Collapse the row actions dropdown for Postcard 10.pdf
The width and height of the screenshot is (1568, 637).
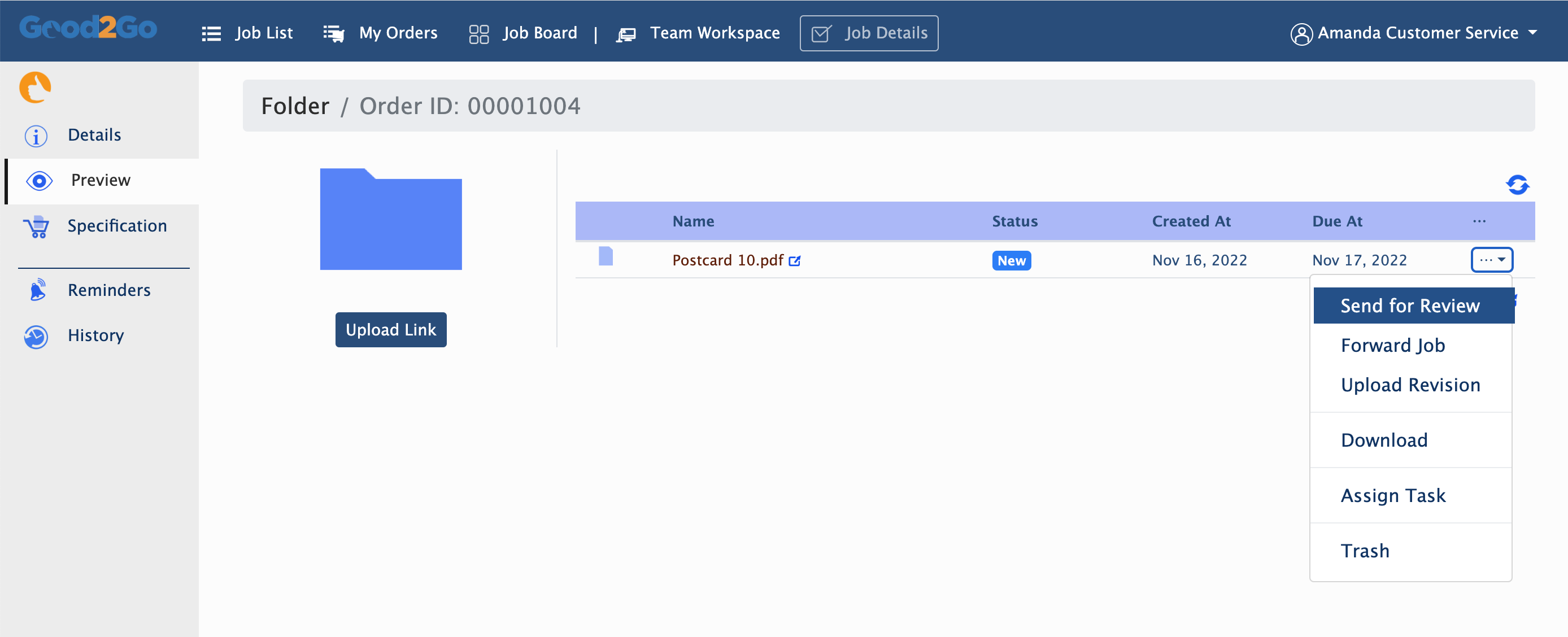click(1491, 260)
